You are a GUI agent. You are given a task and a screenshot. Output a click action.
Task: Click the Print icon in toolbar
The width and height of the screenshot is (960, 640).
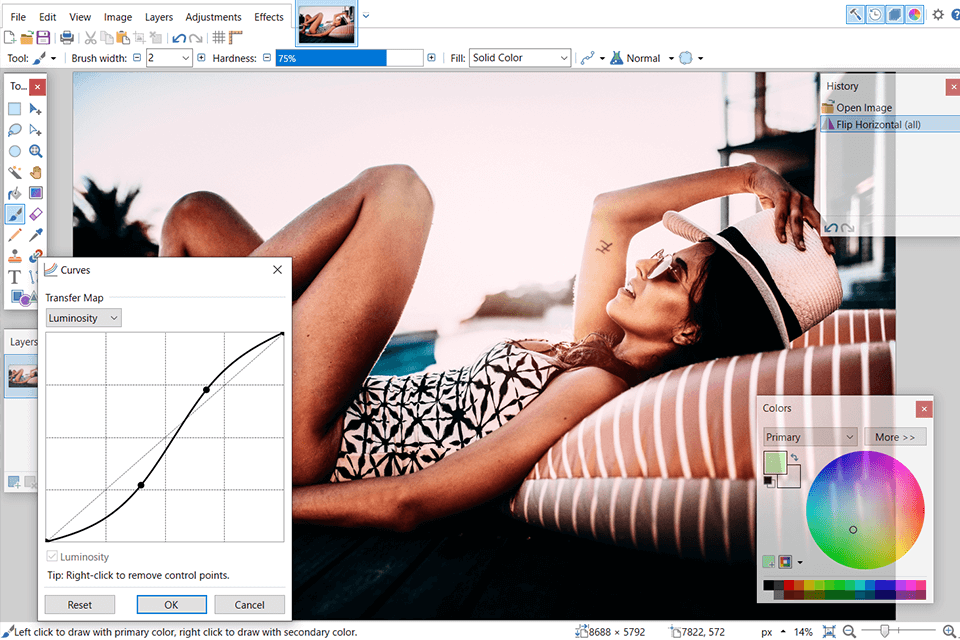tap(67, 38)
